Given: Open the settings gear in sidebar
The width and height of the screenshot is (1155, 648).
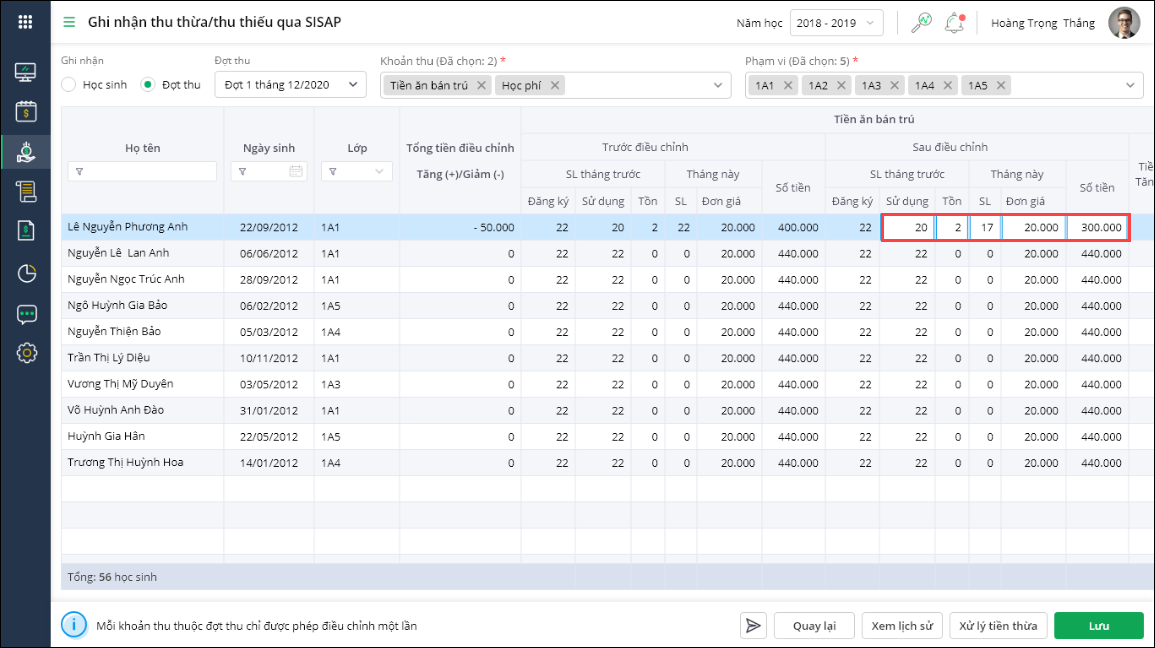Looking at the screenshot, I should [x=26, y=353].
